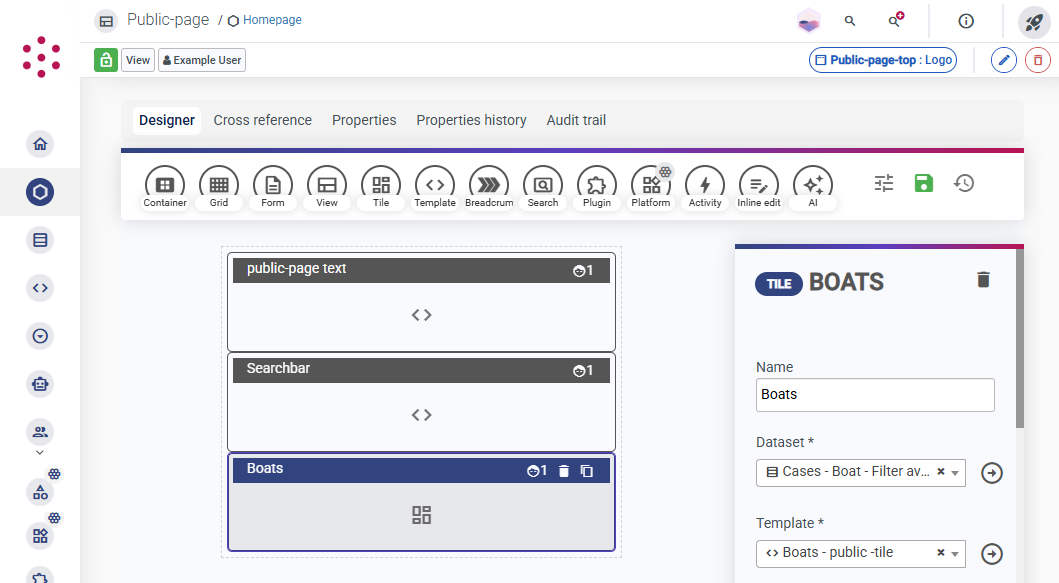Click the Public-page breadcrumb
The width and height of the screenshot is (1059, 583).
[x=168, y=20]
